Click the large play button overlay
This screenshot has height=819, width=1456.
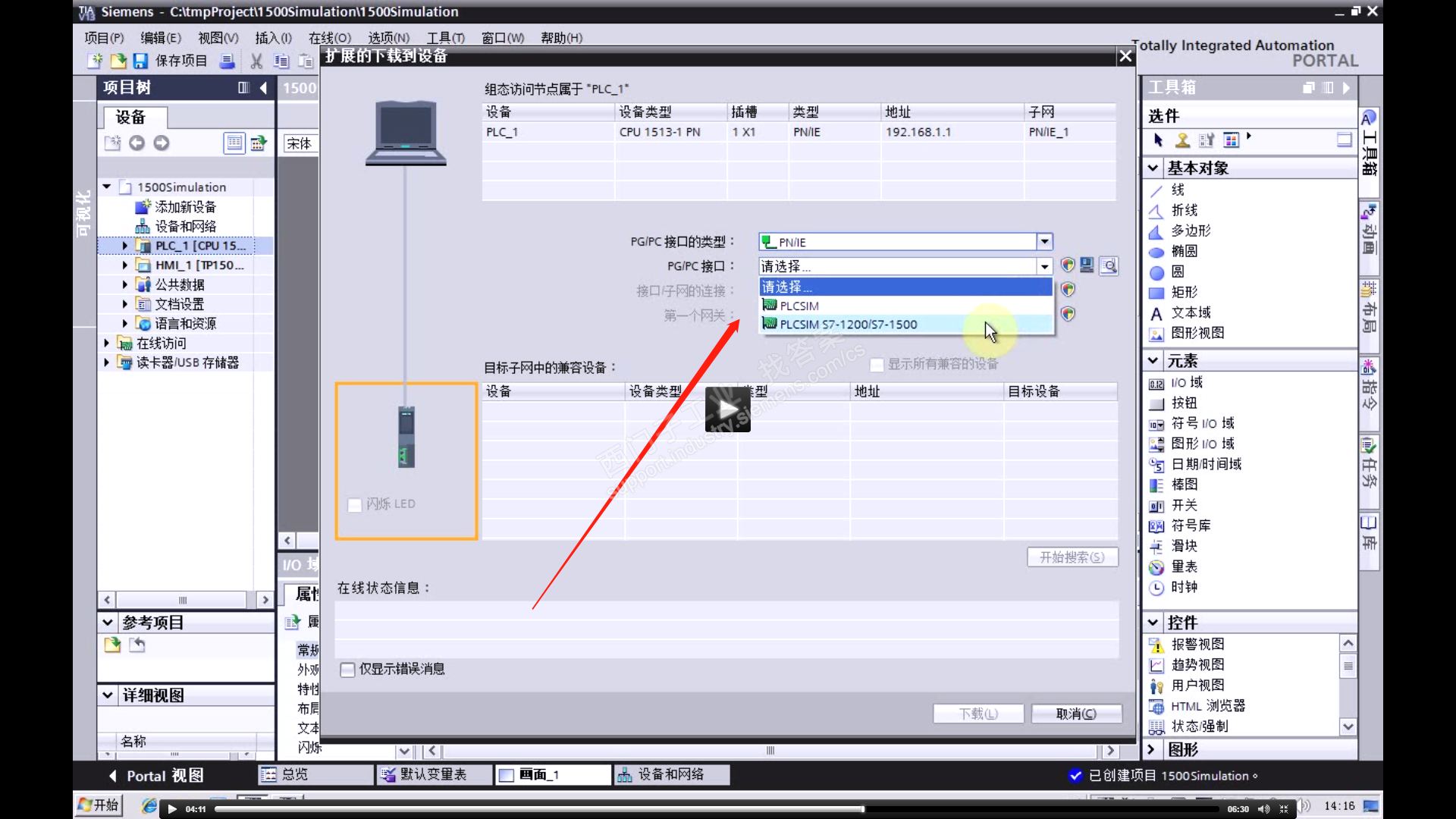[x=727, y=409]
